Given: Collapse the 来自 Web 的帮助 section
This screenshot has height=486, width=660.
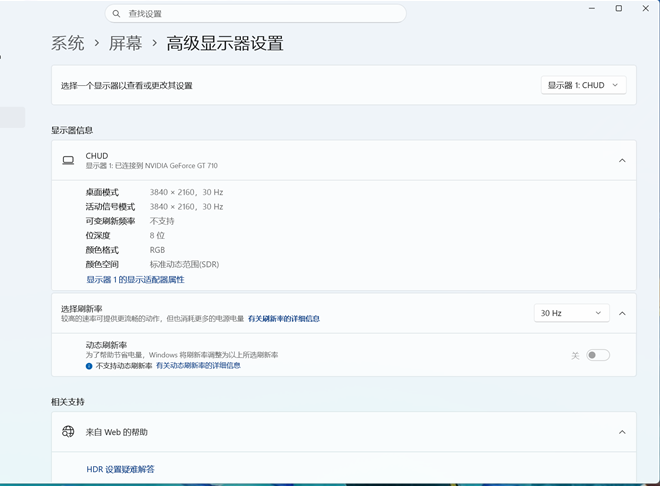Looking at the screenshot, I should (x=622, y=432).
